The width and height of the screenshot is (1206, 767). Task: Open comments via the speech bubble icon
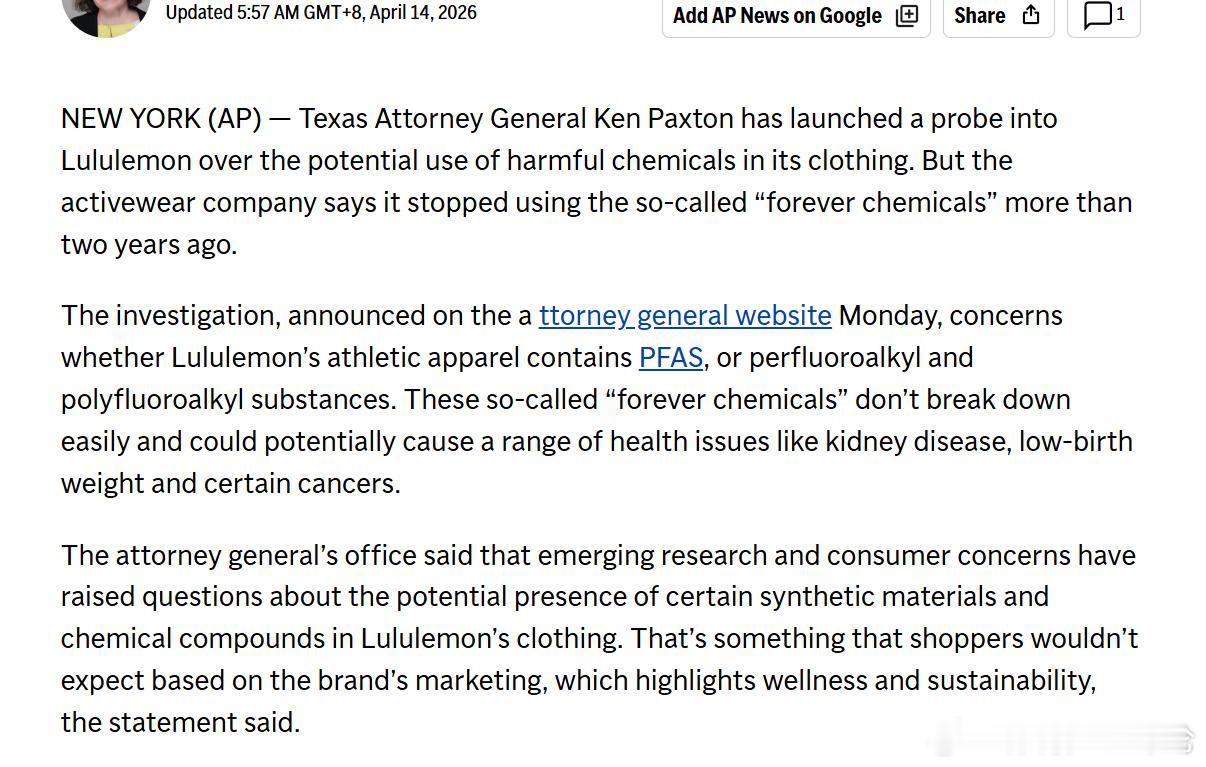1097,15
